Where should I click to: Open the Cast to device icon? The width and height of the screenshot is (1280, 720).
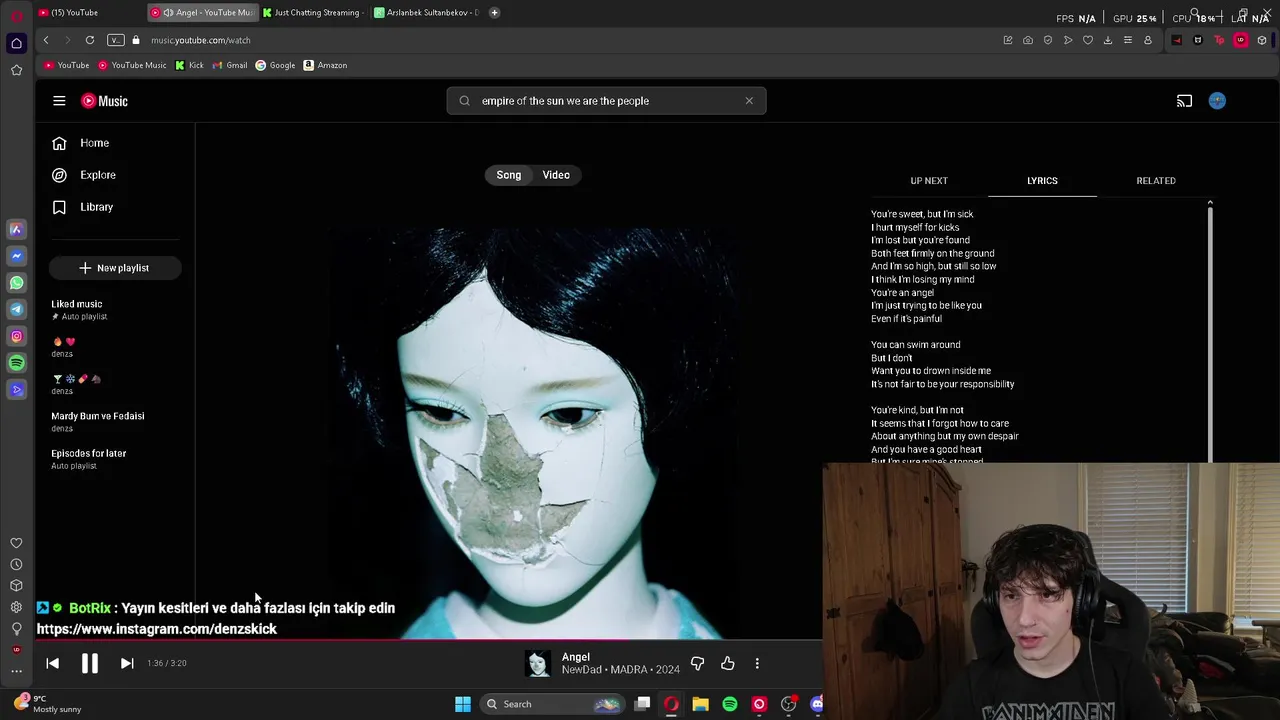click(1184, 101)
